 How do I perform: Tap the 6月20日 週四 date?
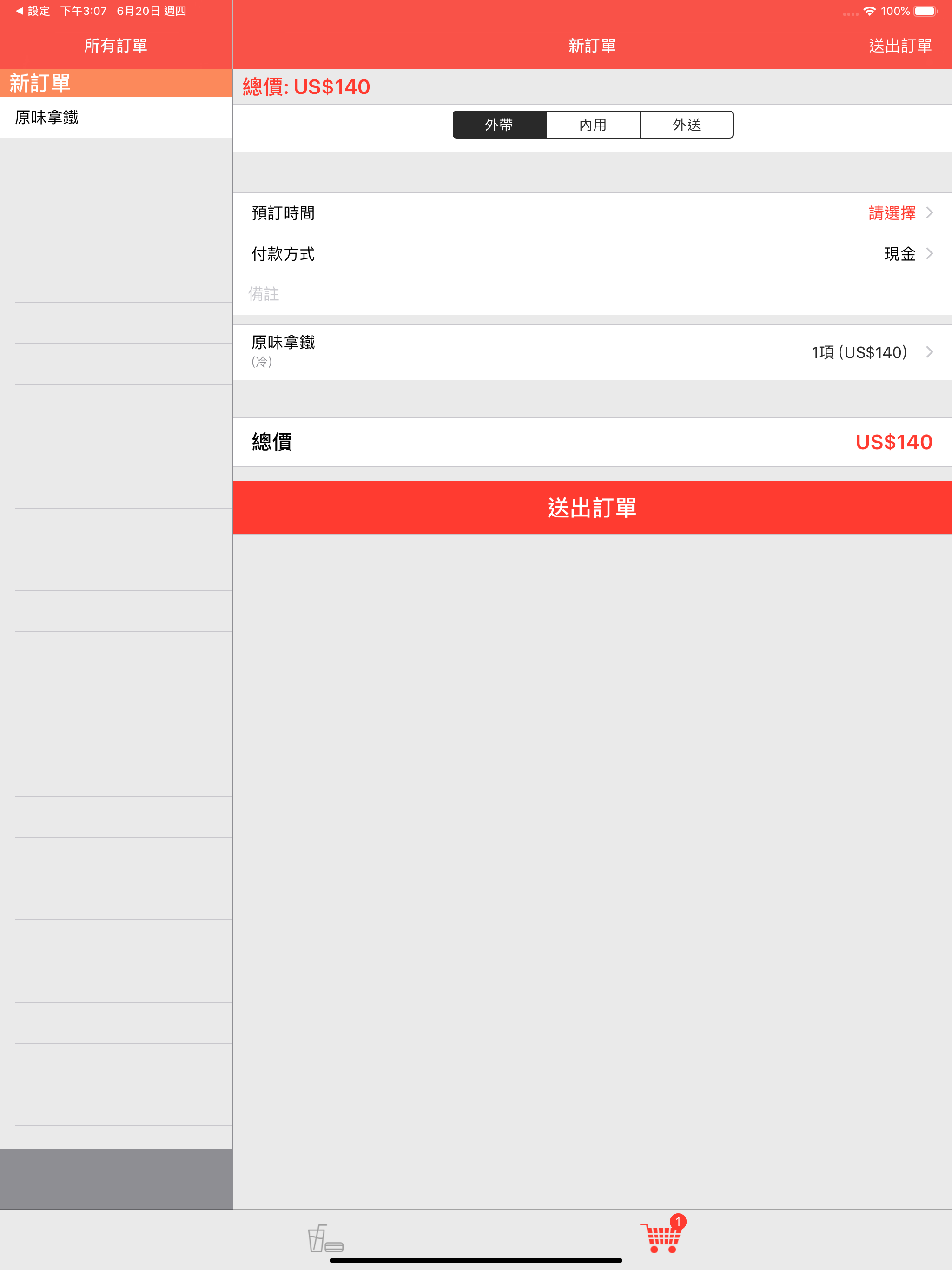(x=152, y=11)
